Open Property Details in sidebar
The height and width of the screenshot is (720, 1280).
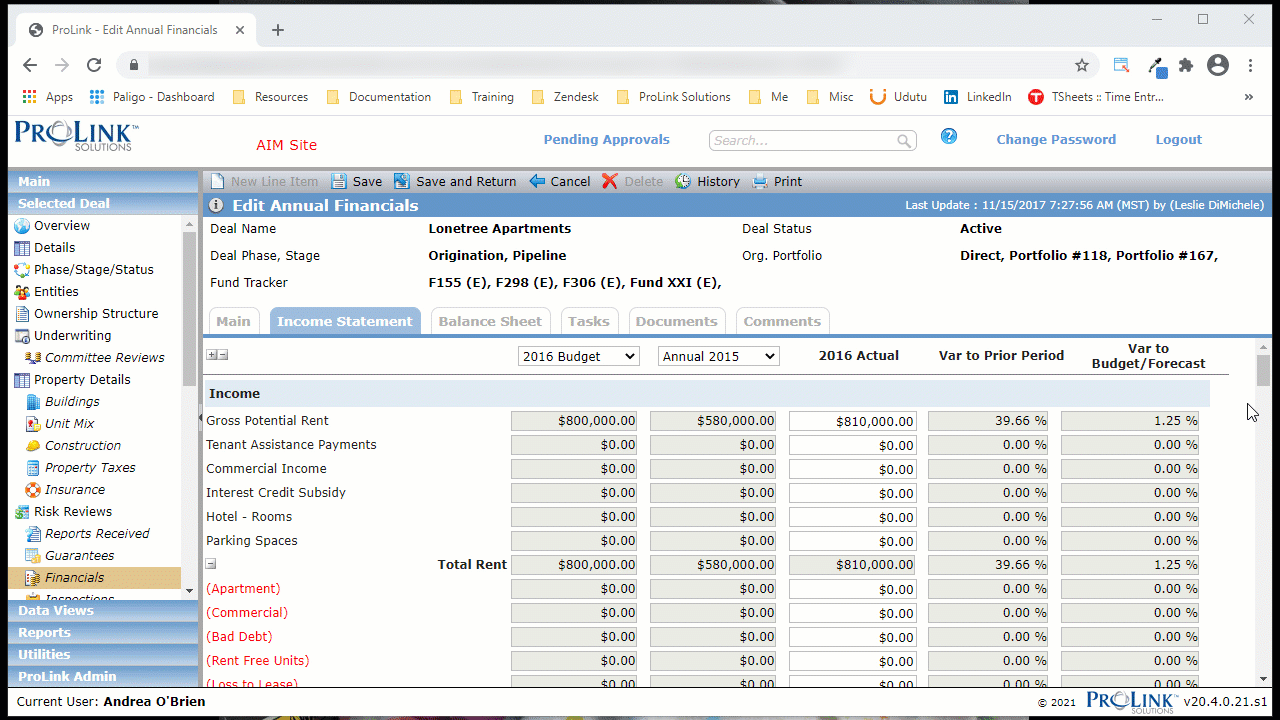[x=82, y=380]
